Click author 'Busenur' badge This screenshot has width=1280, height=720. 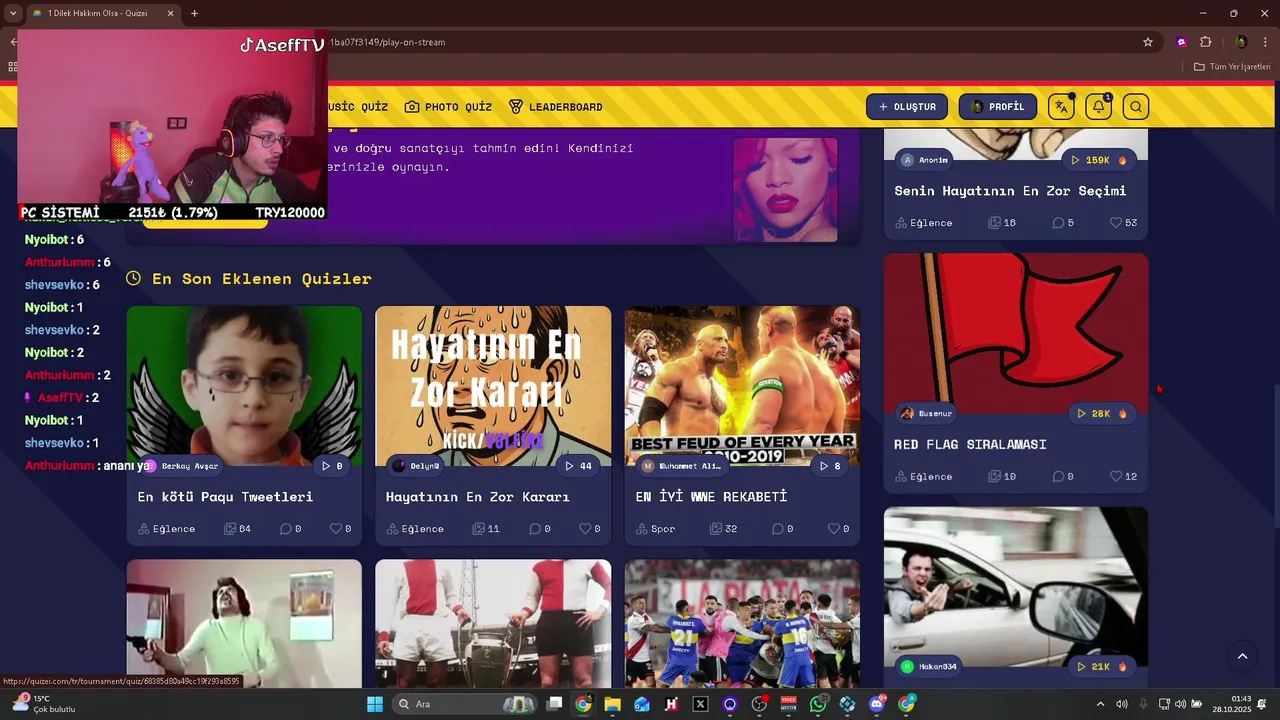point(926,414)
